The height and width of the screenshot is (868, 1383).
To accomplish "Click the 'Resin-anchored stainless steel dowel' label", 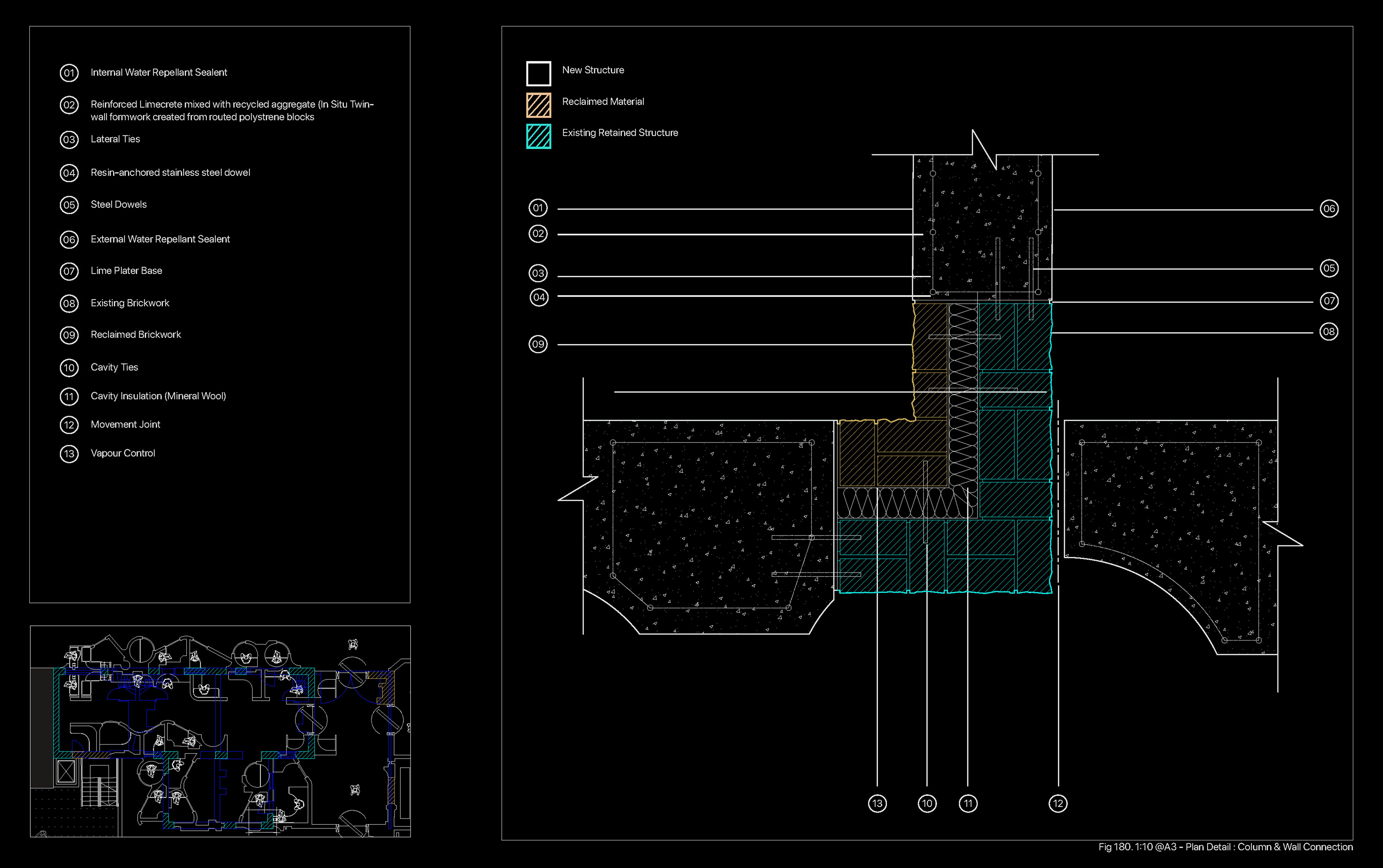I will click(x=170, y=173).
